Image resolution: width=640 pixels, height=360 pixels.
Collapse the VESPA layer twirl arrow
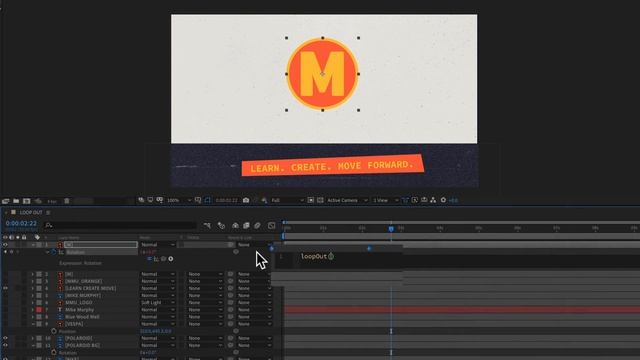click(33, 324)
